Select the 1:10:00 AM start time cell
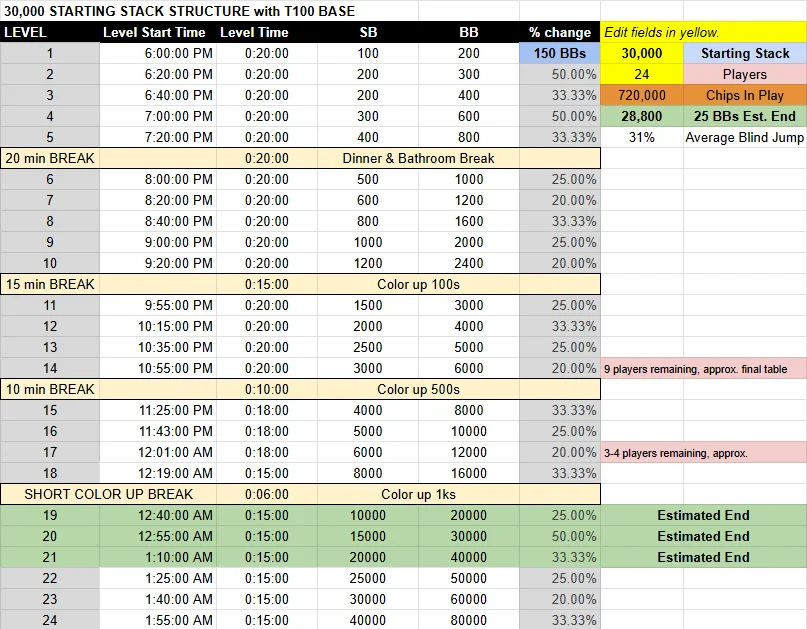The height and width of the screenshot is (629, 807). (158, 557)
